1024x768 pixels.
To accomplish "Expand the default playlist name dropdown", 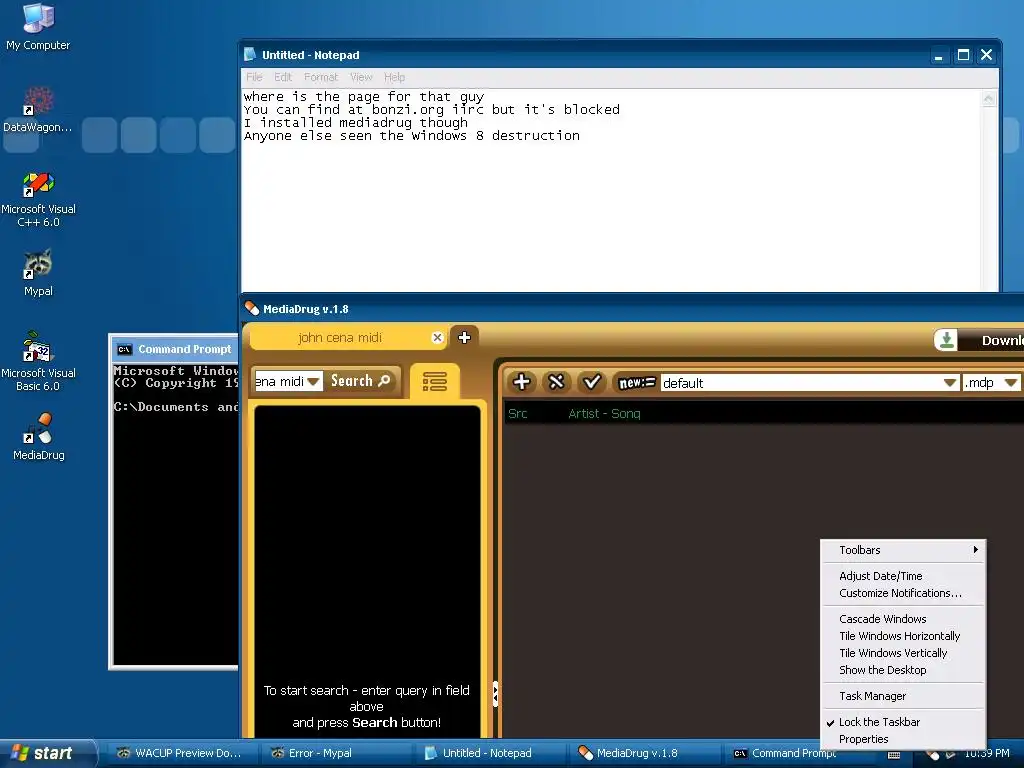I will (x=950, y=383).
